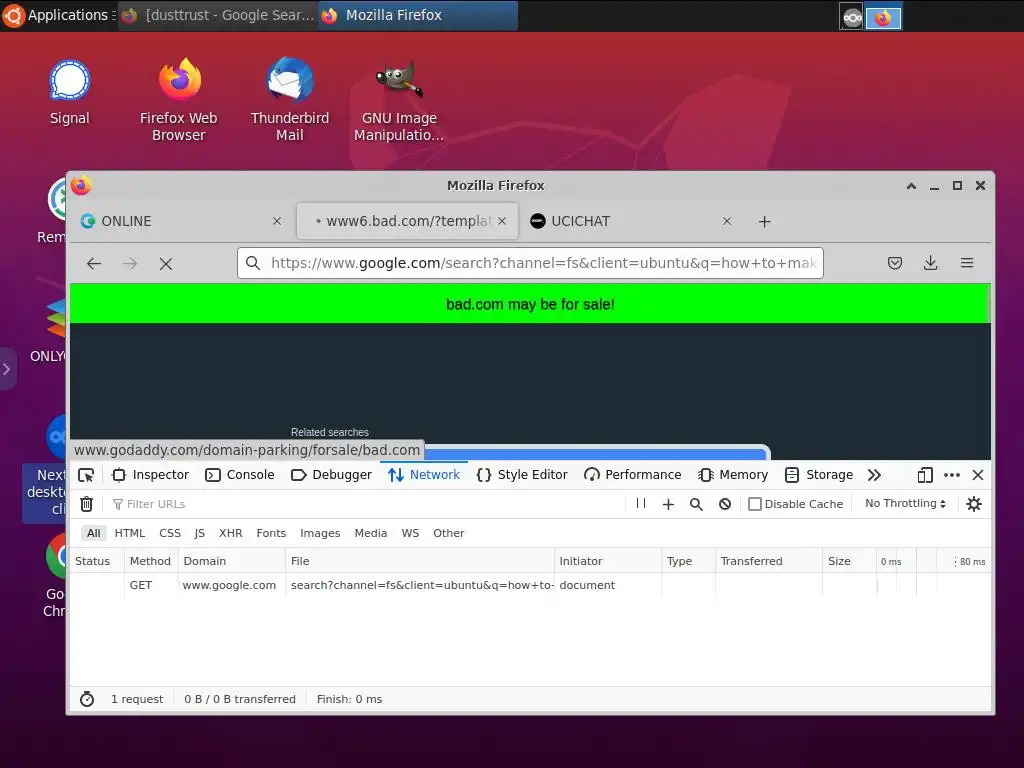Toggle responsive design mode icon
The image size is (1024, 768).
click(925, 475)
